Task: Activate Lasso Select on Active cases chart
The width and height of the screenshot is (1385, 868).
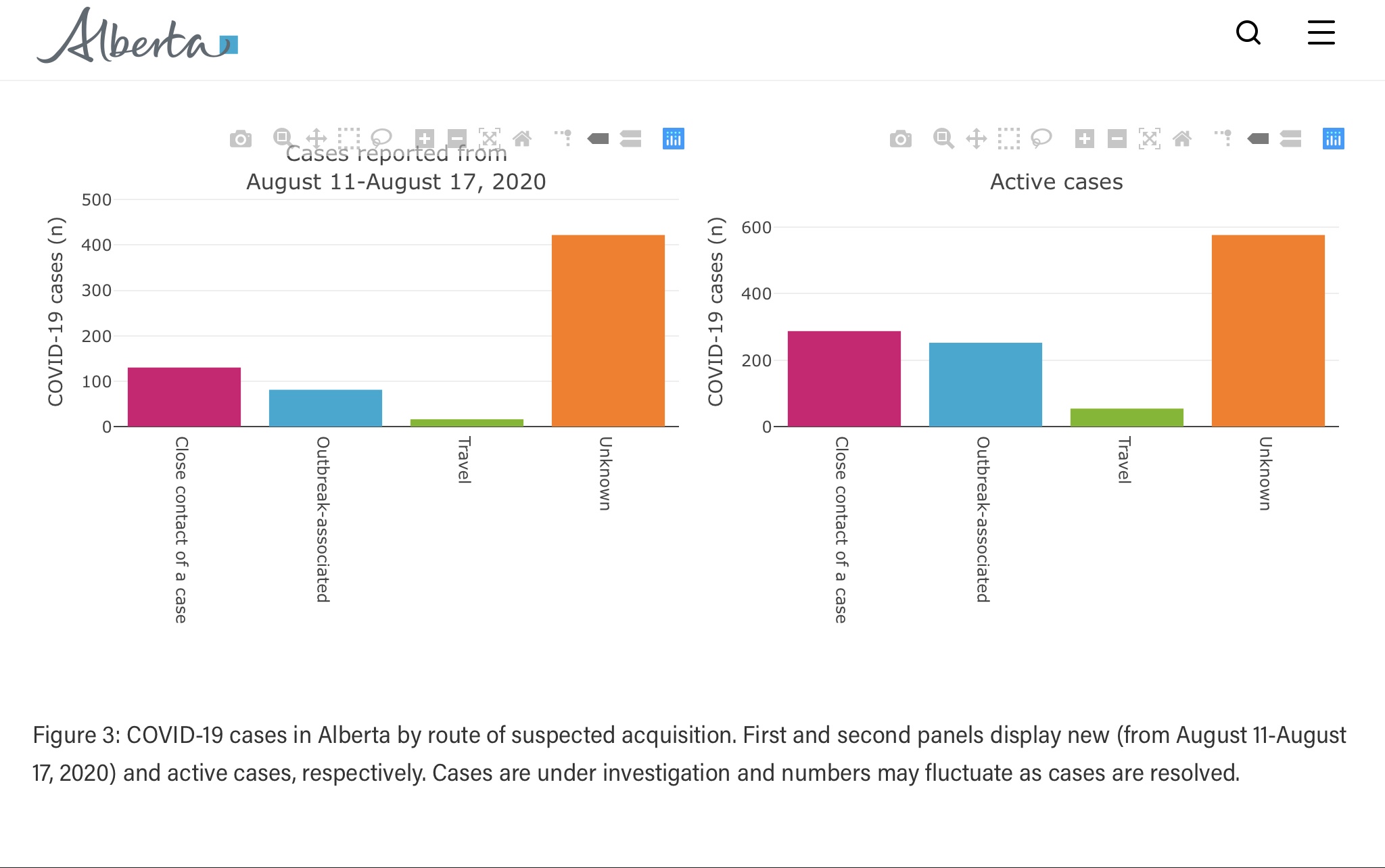Action: pyautogui.click(x=1041, y=139)
